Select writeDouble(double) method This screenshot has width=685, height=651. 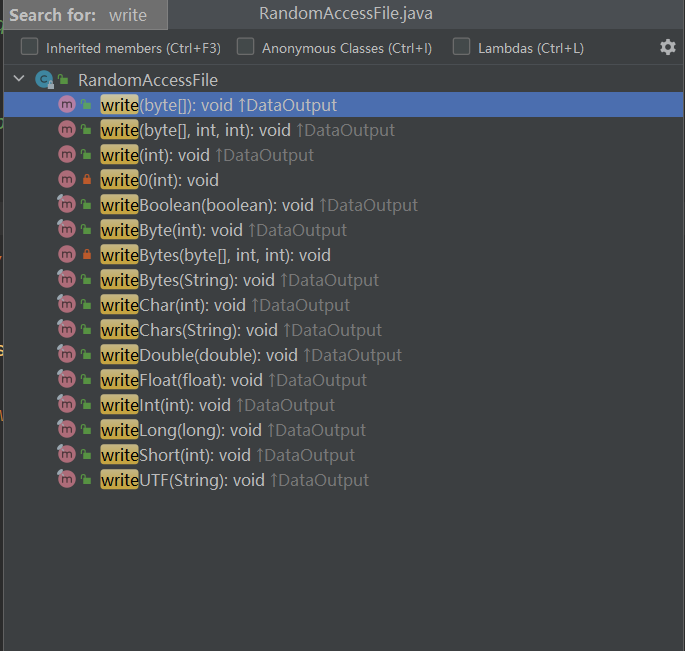[343, 355]
